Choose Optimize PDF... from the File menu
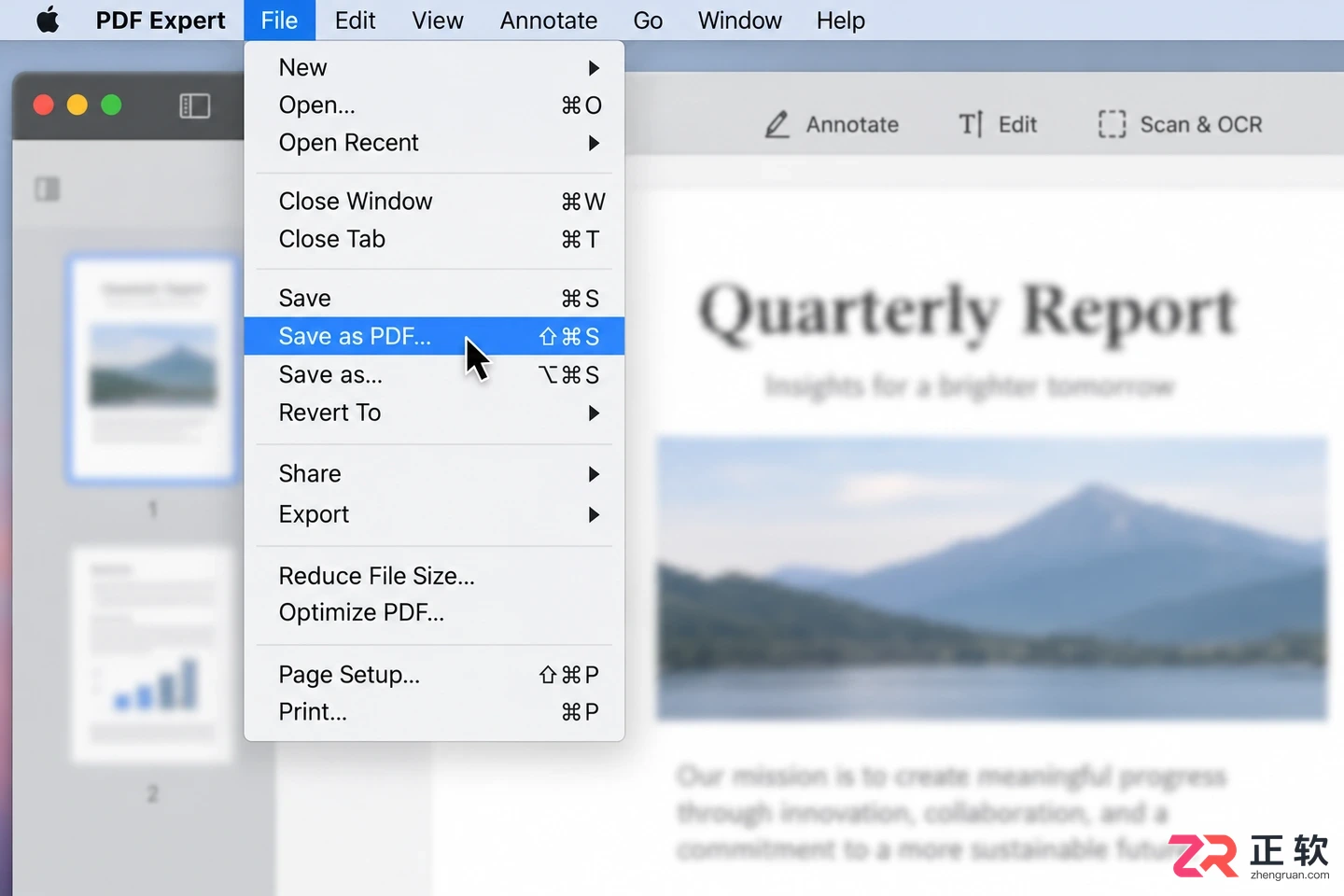Screen dimensions: 1344x896 [x=434, y=612]
